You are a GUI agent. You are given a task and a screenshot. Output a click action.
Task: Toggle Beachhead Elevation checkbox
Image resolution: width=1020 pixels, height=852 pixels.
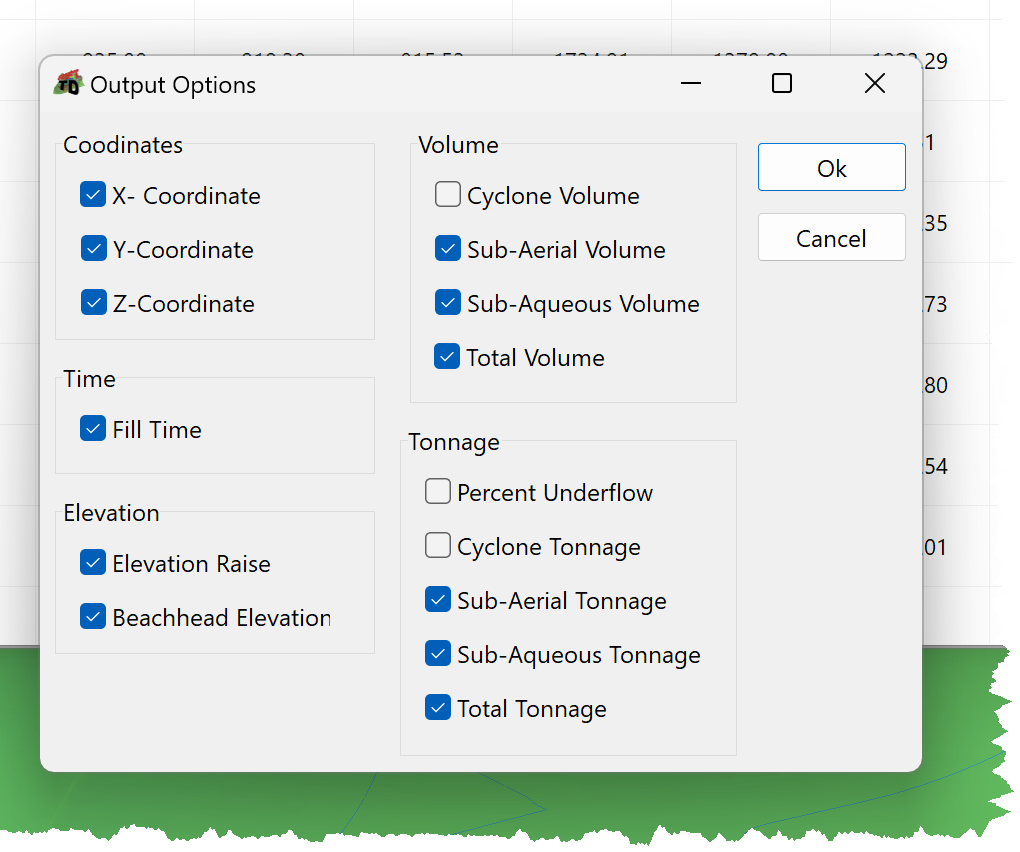(93, 617)
